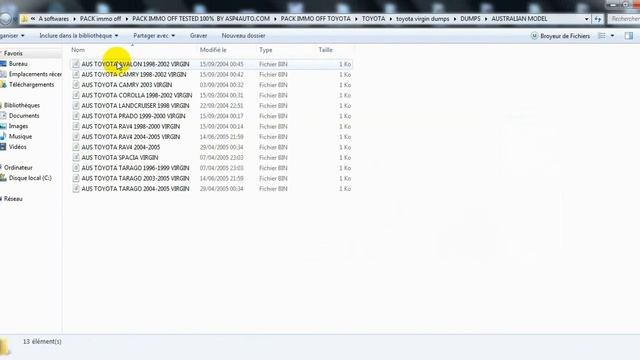Click file icon of AUS TOYOTA SPACIA VIRGIN
Screen dimensions: 640x360
(x=76, y=158)
